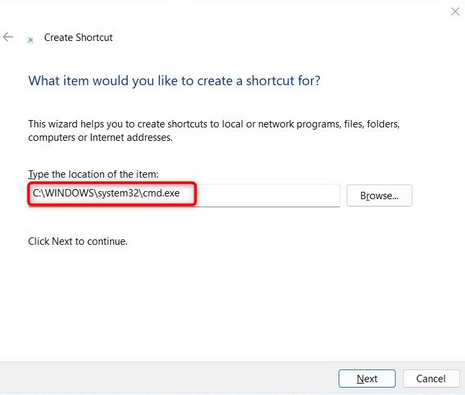
Task: Click the item location text field
Action: point(184,194)
